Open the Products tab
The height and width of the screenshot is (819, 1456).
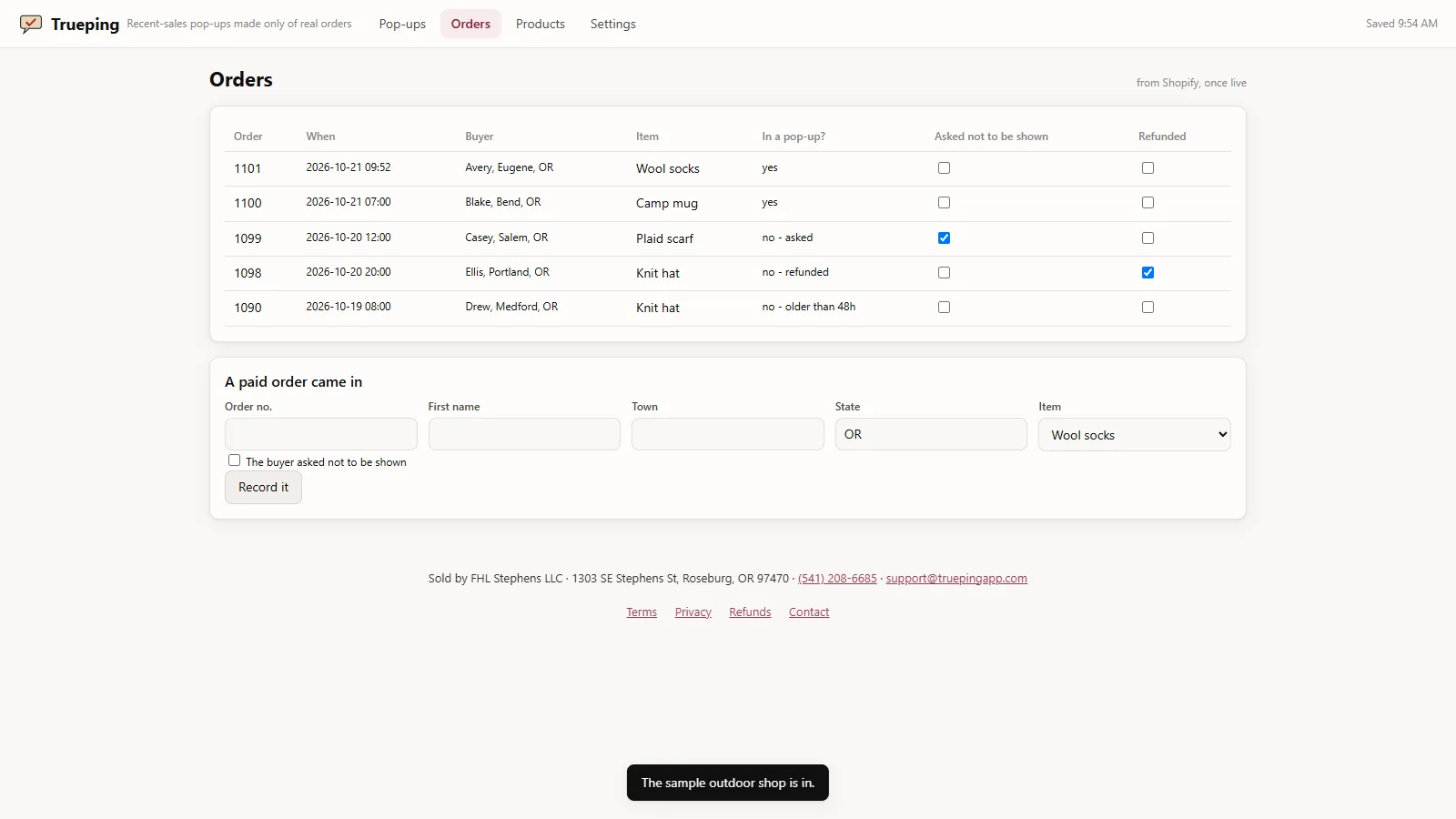pos(541,24)
